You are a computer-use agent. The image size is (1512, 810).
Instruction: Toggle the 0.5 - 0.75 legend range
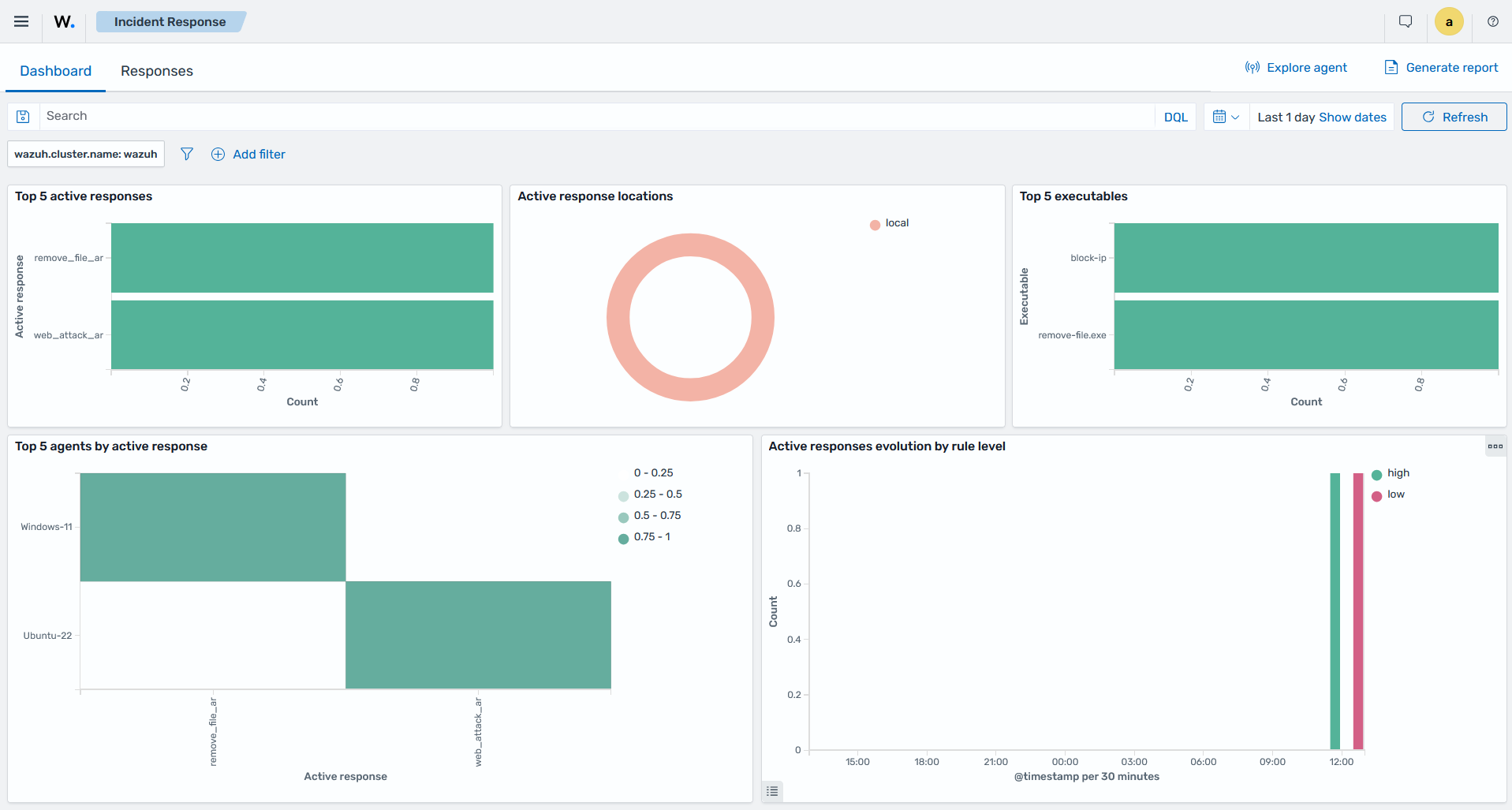[x=650, y=516]
